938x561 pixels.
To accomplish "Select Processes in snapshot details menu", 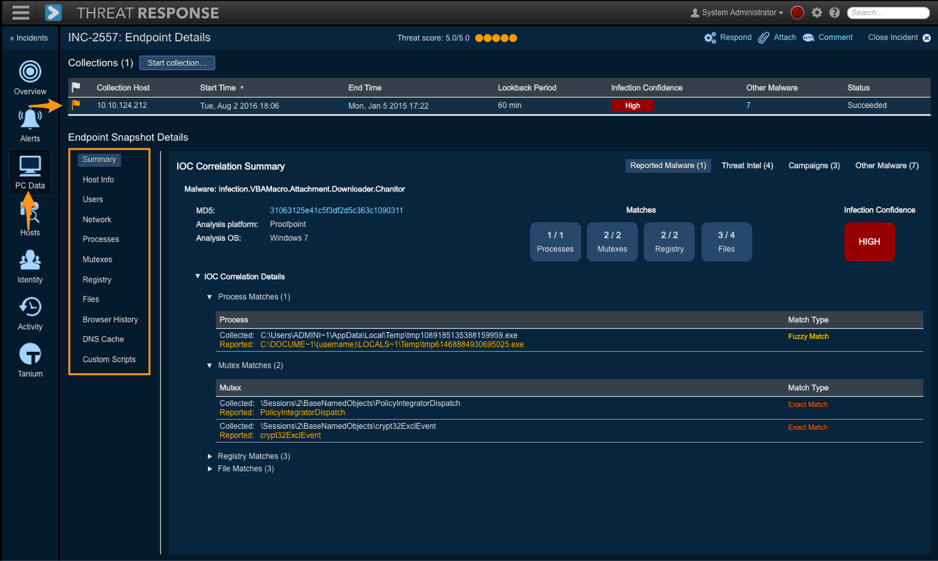I will [x=100, y=240].
